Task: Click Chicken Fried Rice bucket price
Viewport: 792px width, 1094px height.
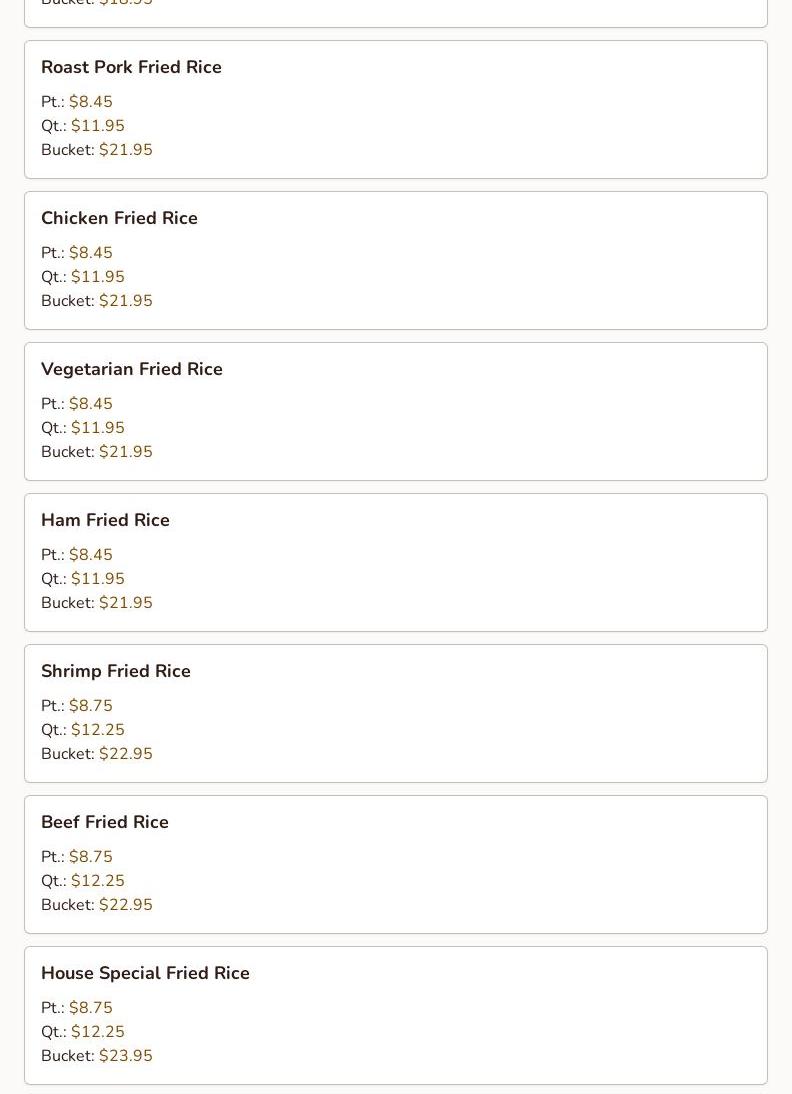Action: click(125, 301)
